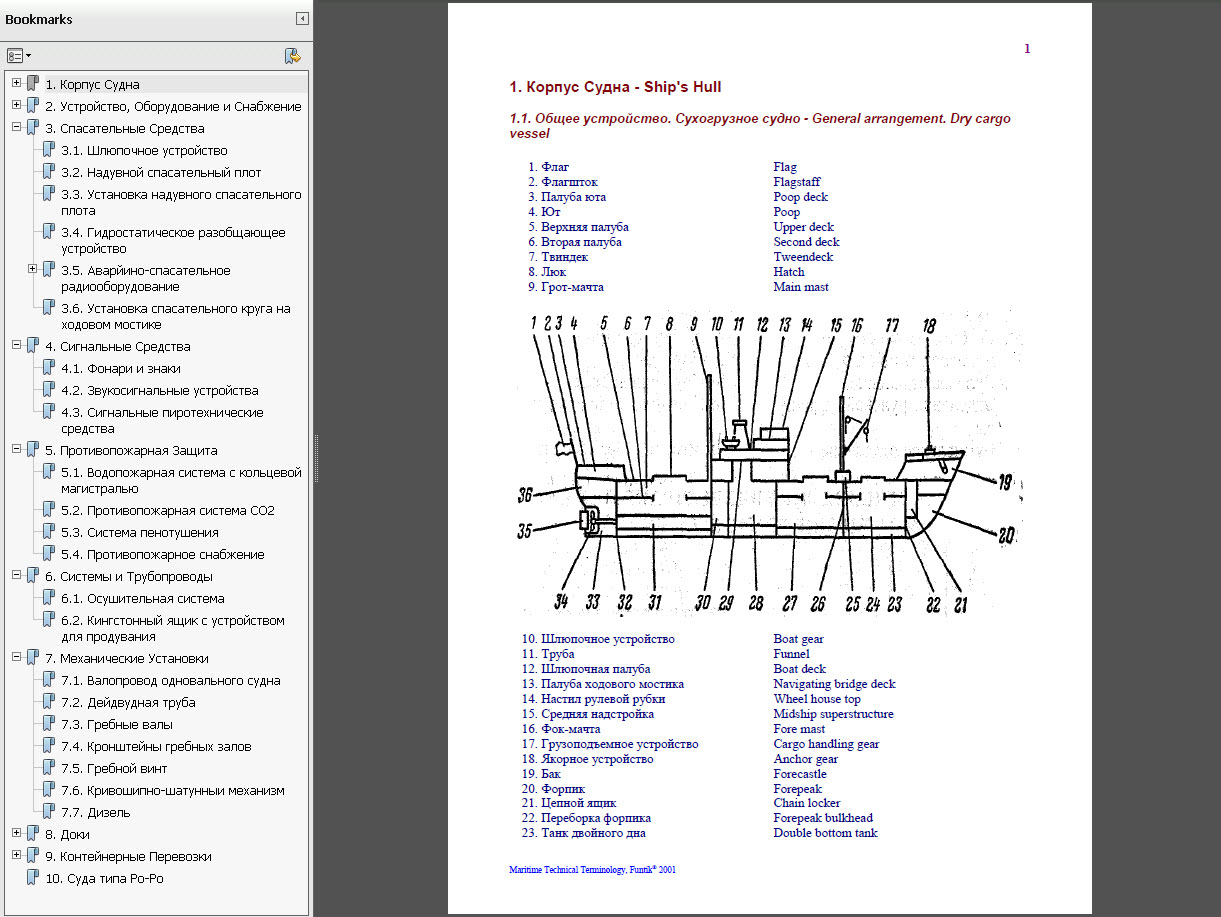Click bookmark icon beside '10. Суда типа Ро-Ро'

coord(33,878)
